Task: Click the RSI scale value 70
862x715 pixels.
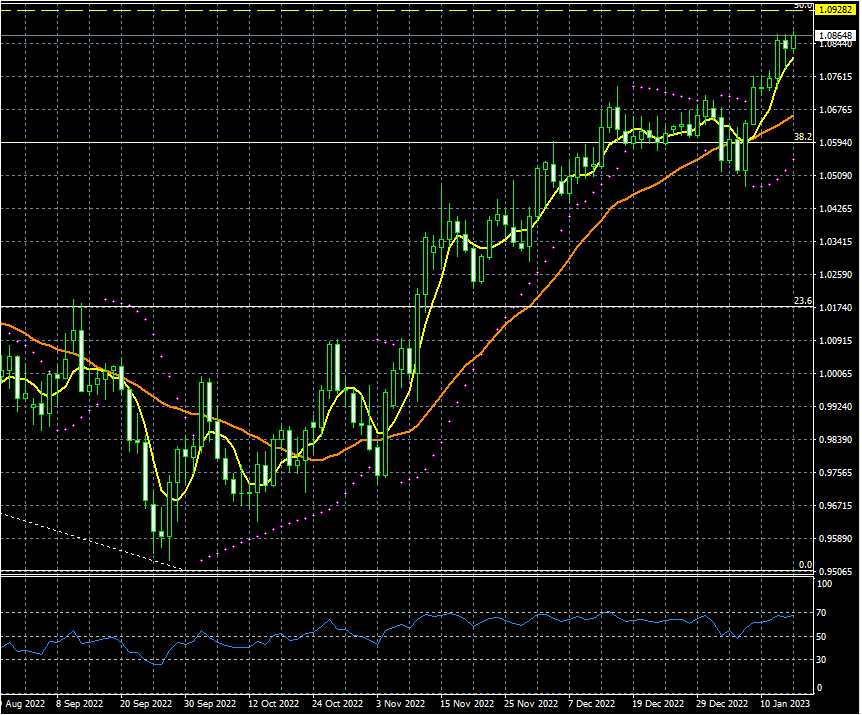Action: (821, 612)
